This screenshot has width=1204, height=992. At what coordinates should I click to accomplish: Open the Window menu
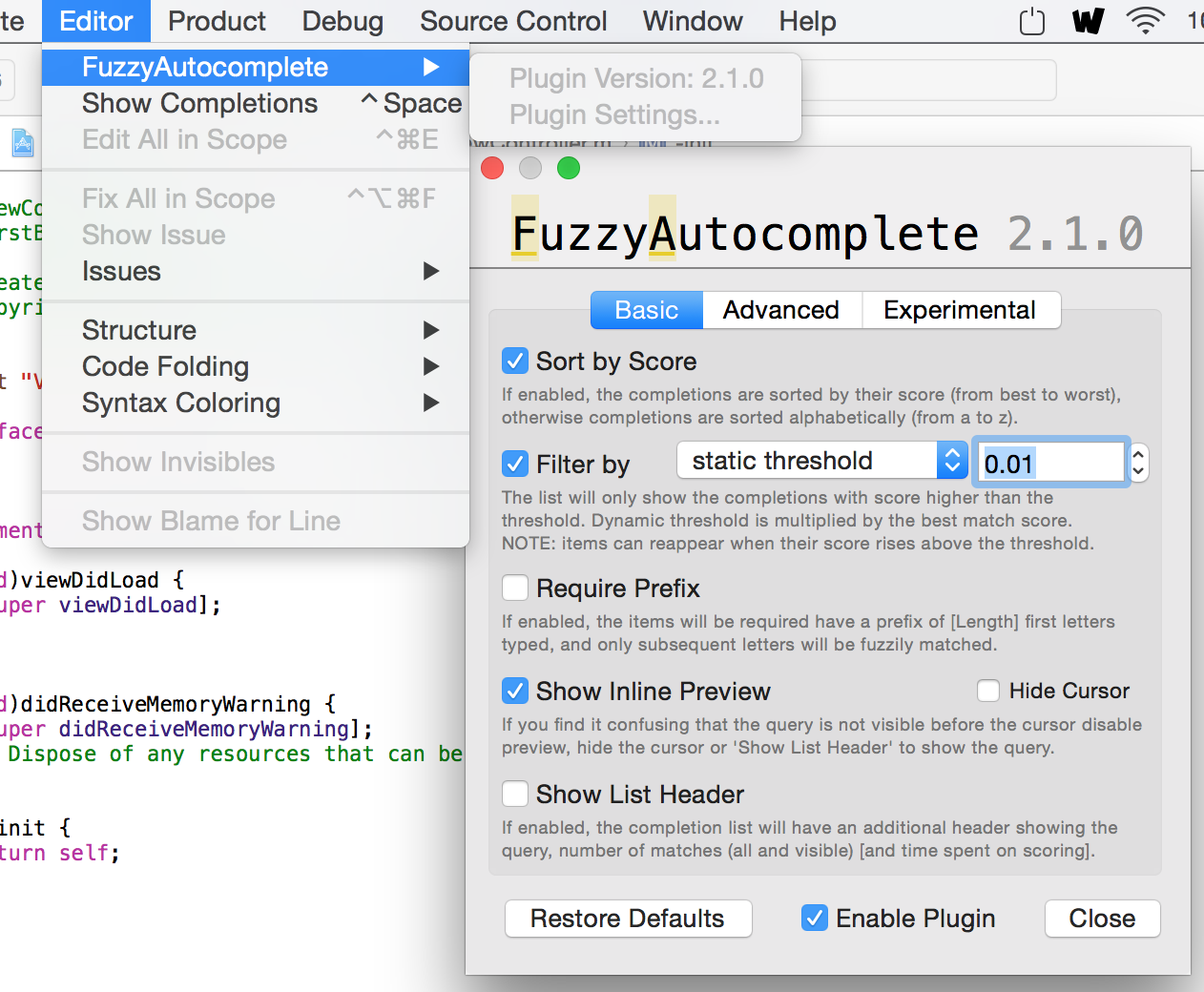click(x=693, y=21)
